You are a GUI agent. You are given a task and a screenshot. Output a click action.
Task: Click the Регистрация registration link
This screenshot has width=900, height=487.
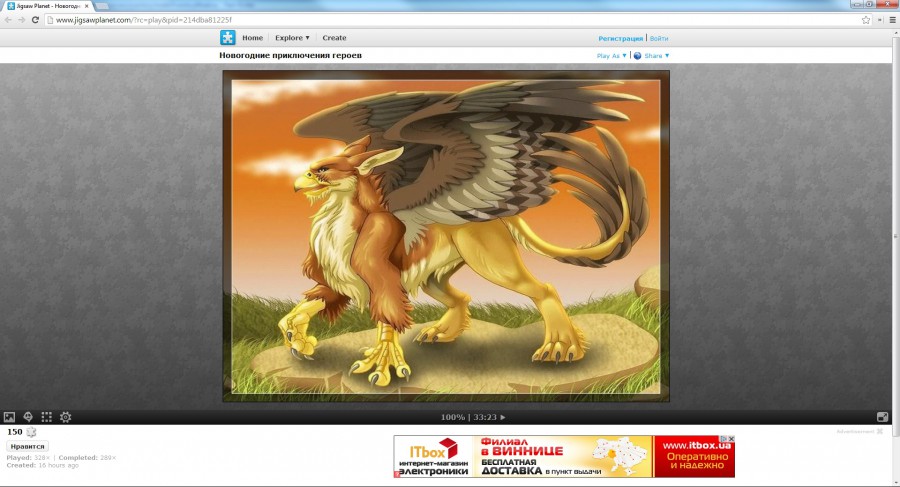620,38
